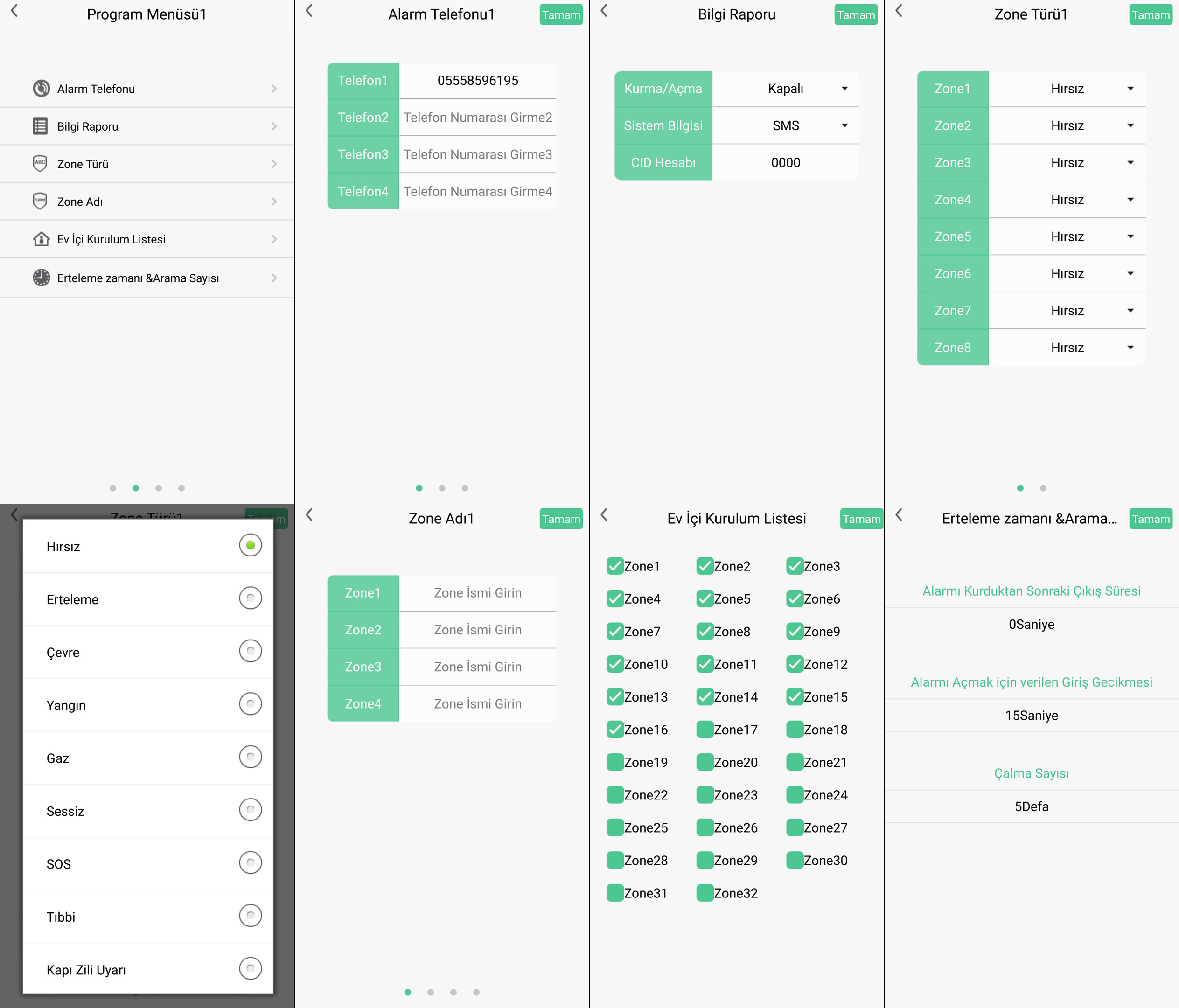Select Yangın radio option
The width and height of the screenshot is (1179, 1008).
[x=251, y=704]
